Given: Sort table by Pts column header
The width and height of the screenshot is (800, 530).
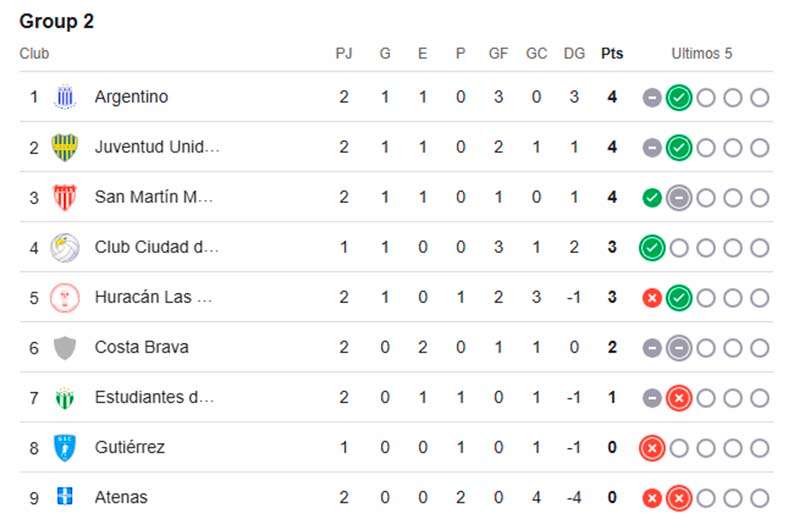Looking at the screenshot, I should click(x=612, y=54).
